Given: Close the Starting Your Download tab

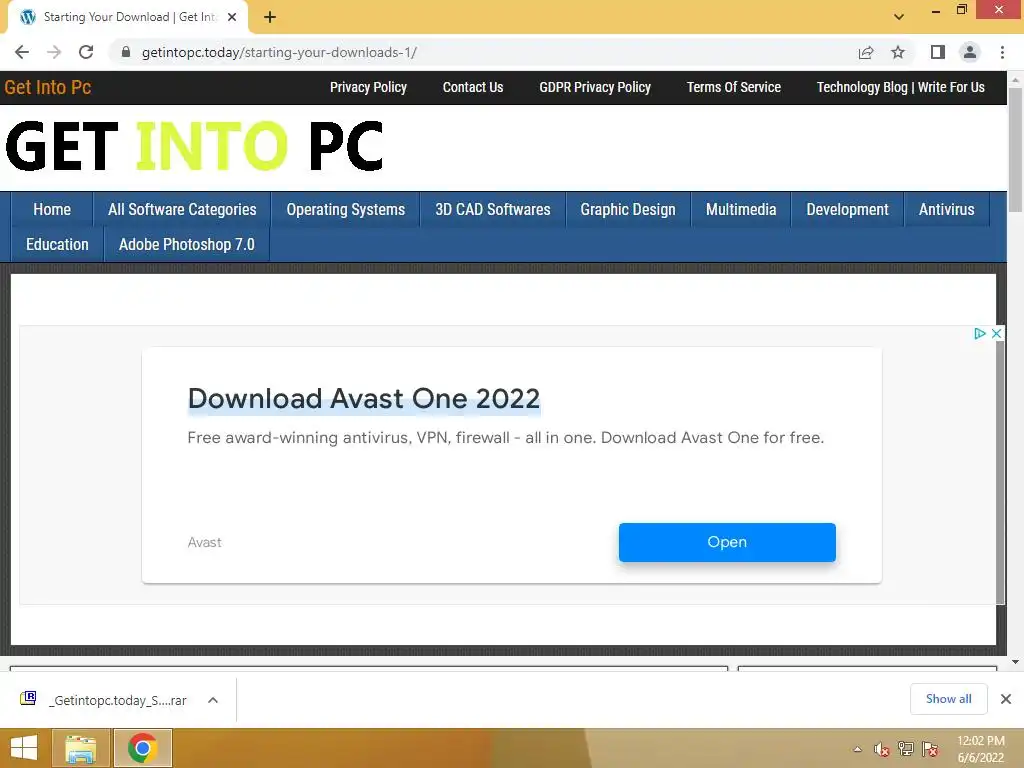Looking at the screenshot, I should click(x=232, y=17).
